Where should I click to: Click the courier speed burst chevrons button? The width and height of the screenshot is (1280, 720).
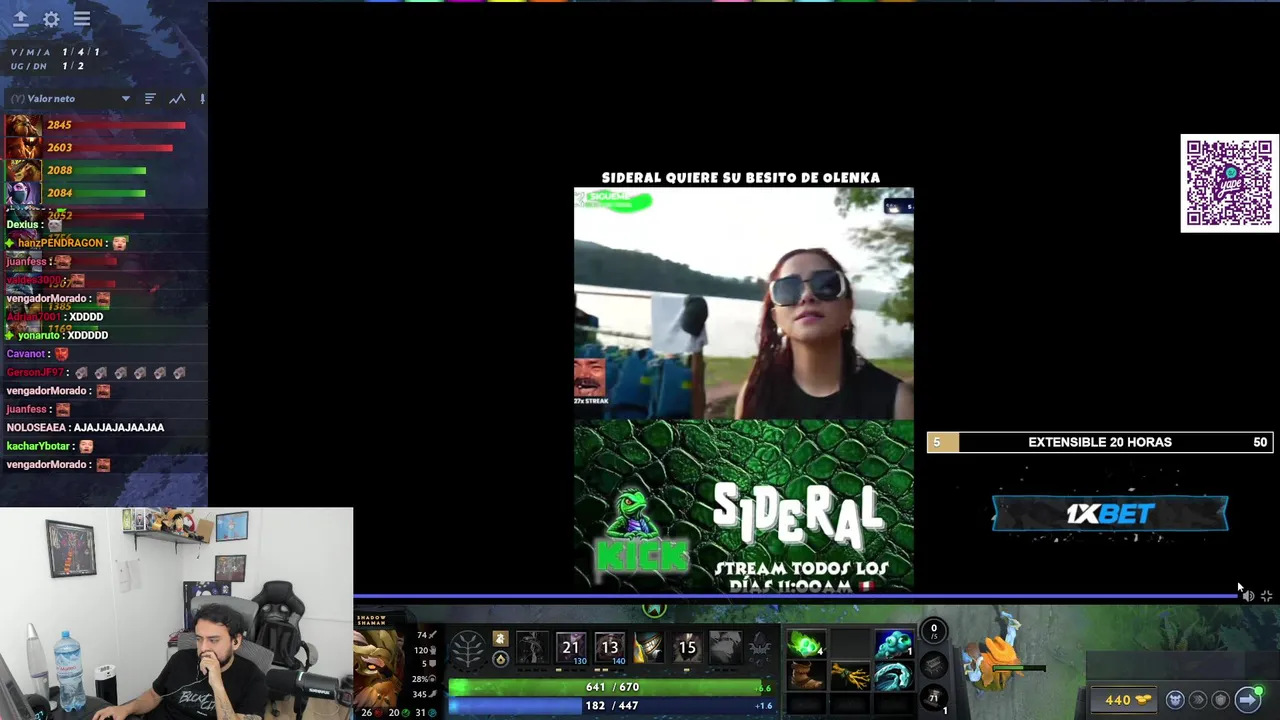point(1198,700)
